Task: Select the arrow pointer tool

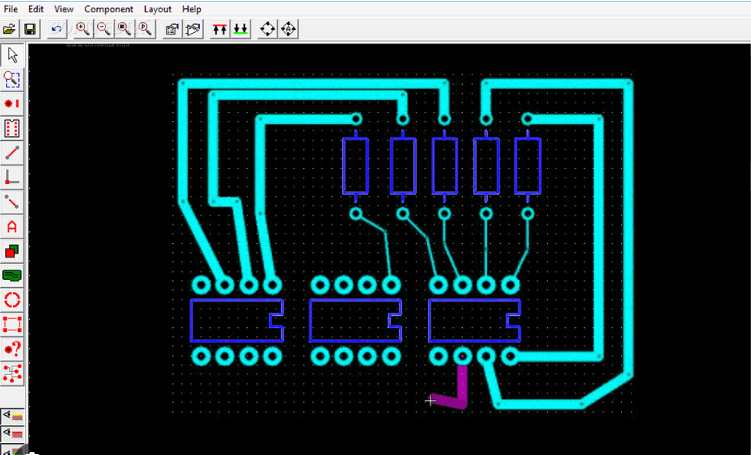Action: tap(13, 55)
